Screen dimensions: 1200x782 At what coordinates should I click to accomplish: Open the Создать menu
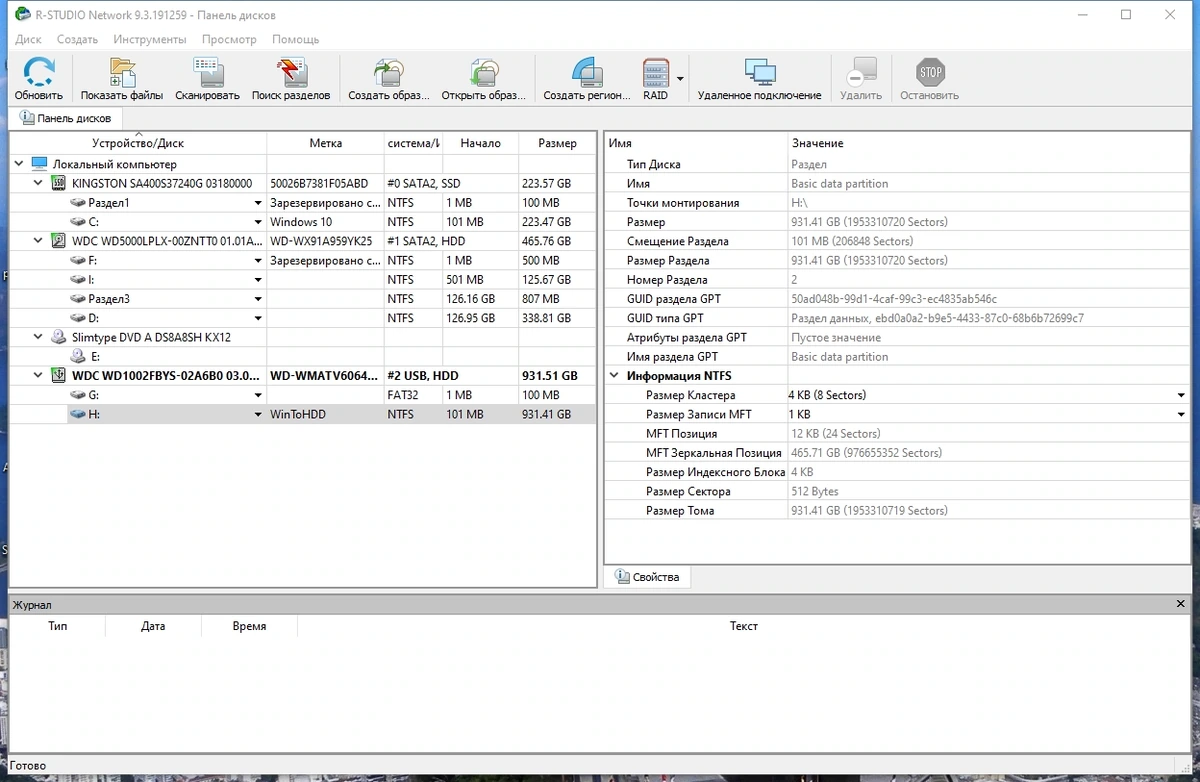77,39
